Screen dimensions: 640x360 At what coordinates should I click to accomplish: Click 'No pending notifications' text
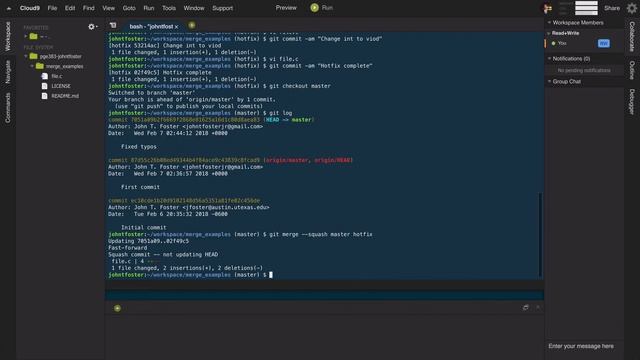tap(584, 70)
